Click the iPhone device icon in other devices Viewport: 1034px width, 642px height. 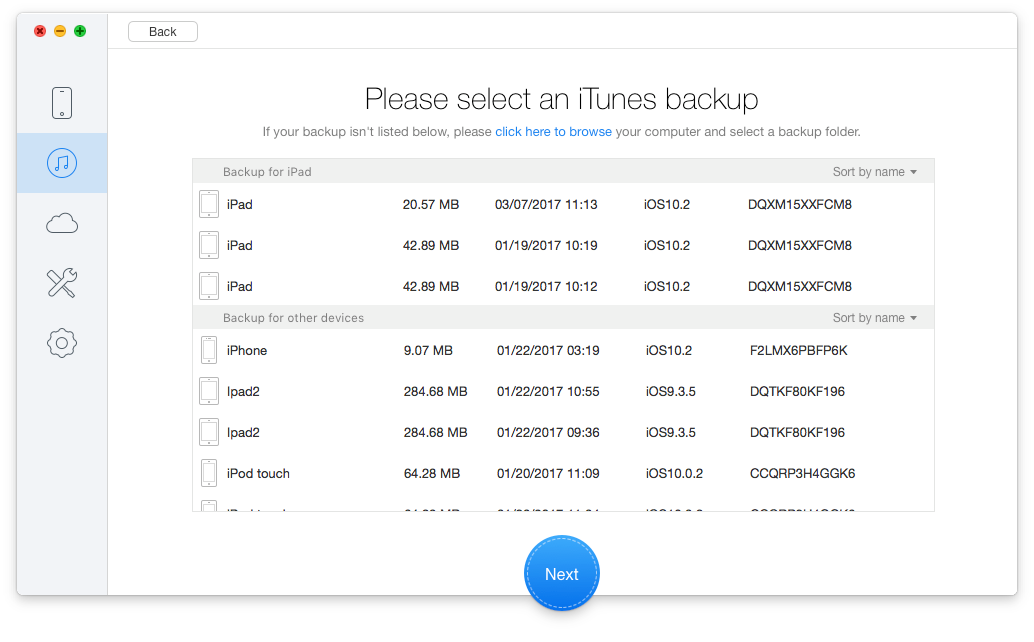tap(209, 350)
